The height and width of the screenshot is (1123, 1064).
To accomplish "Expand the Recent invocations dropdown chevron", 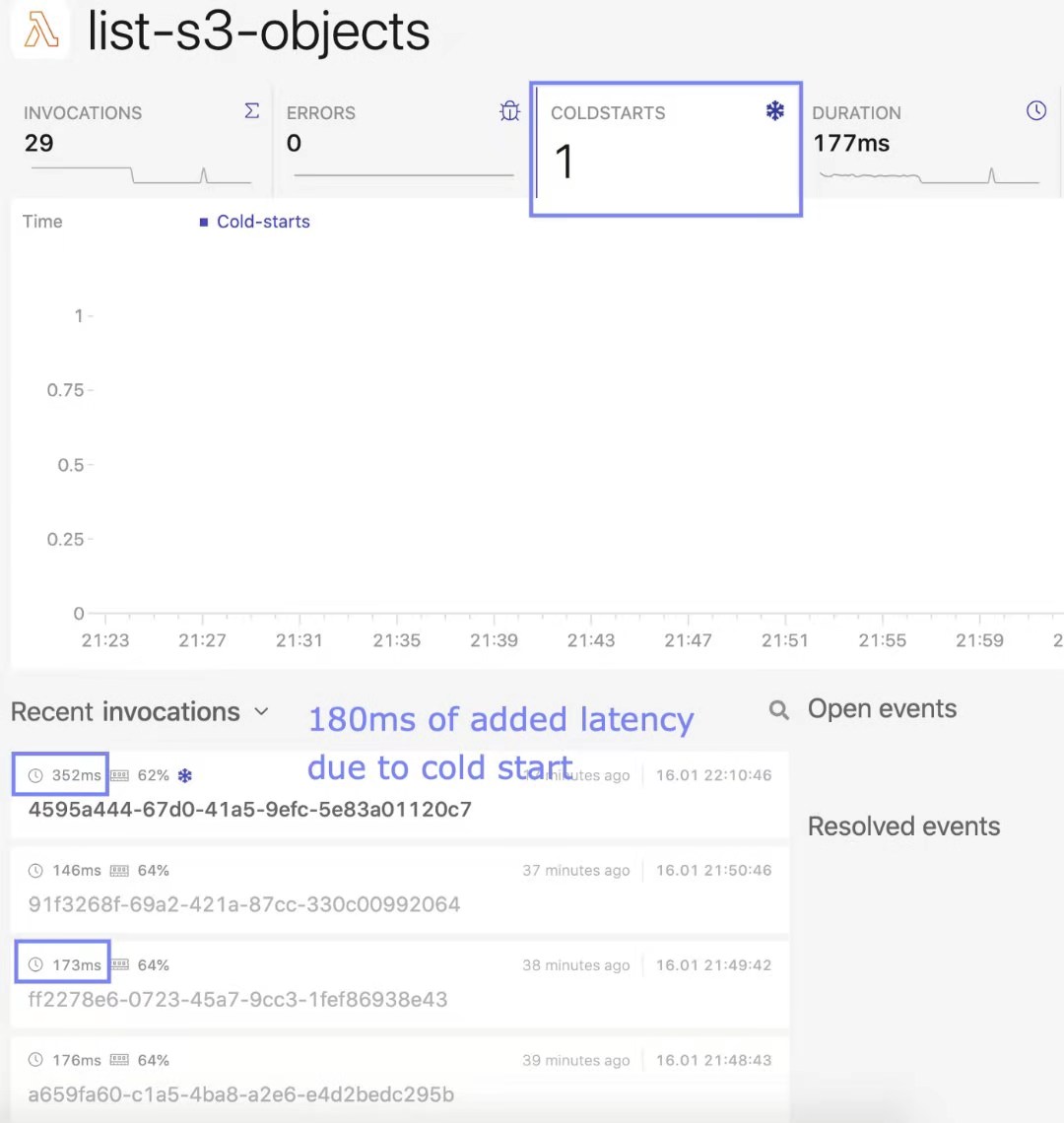I will click(x=261, y=711).
